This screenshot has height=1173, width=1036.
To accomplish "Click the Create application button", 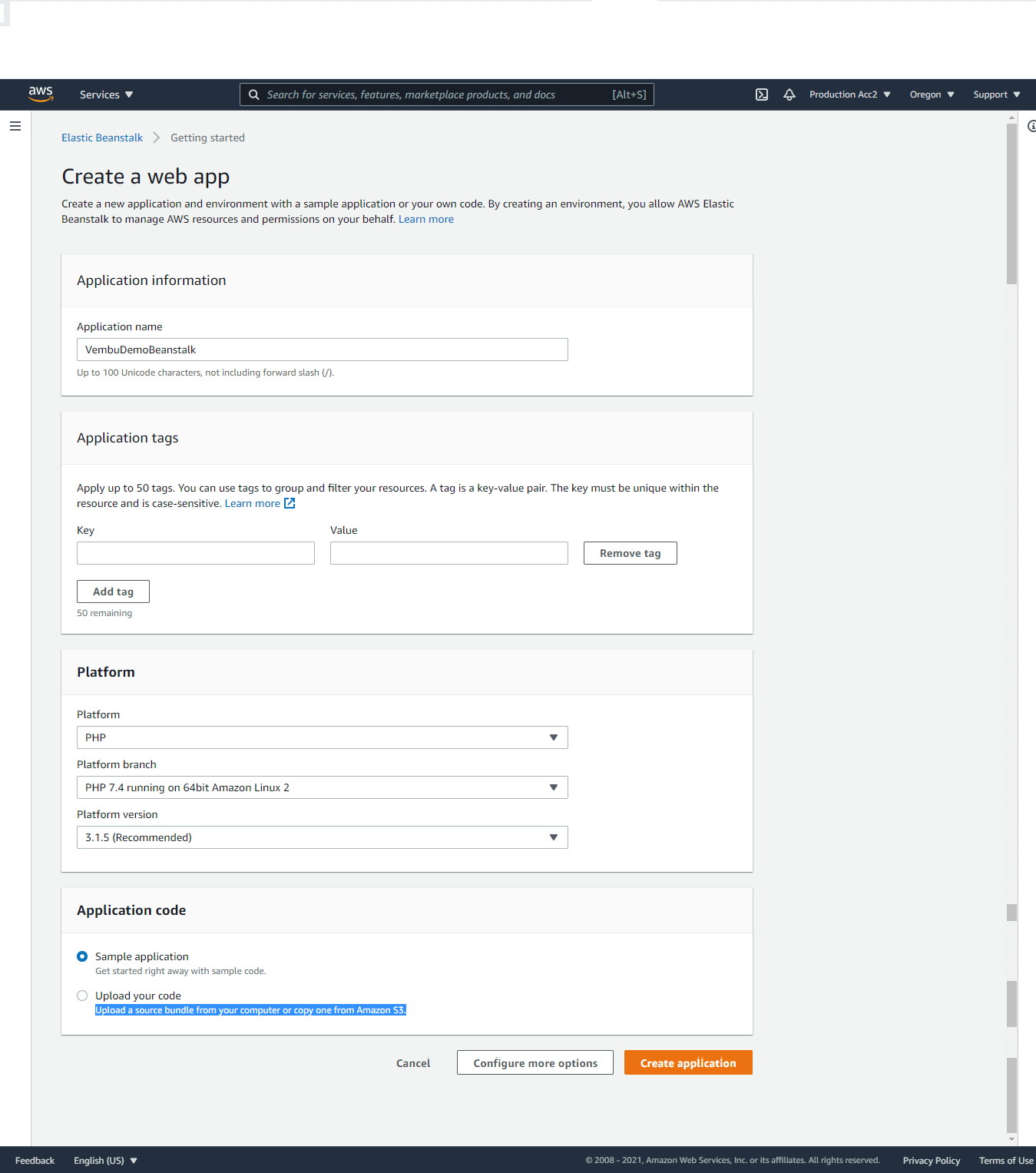I will pos(688,1063).
